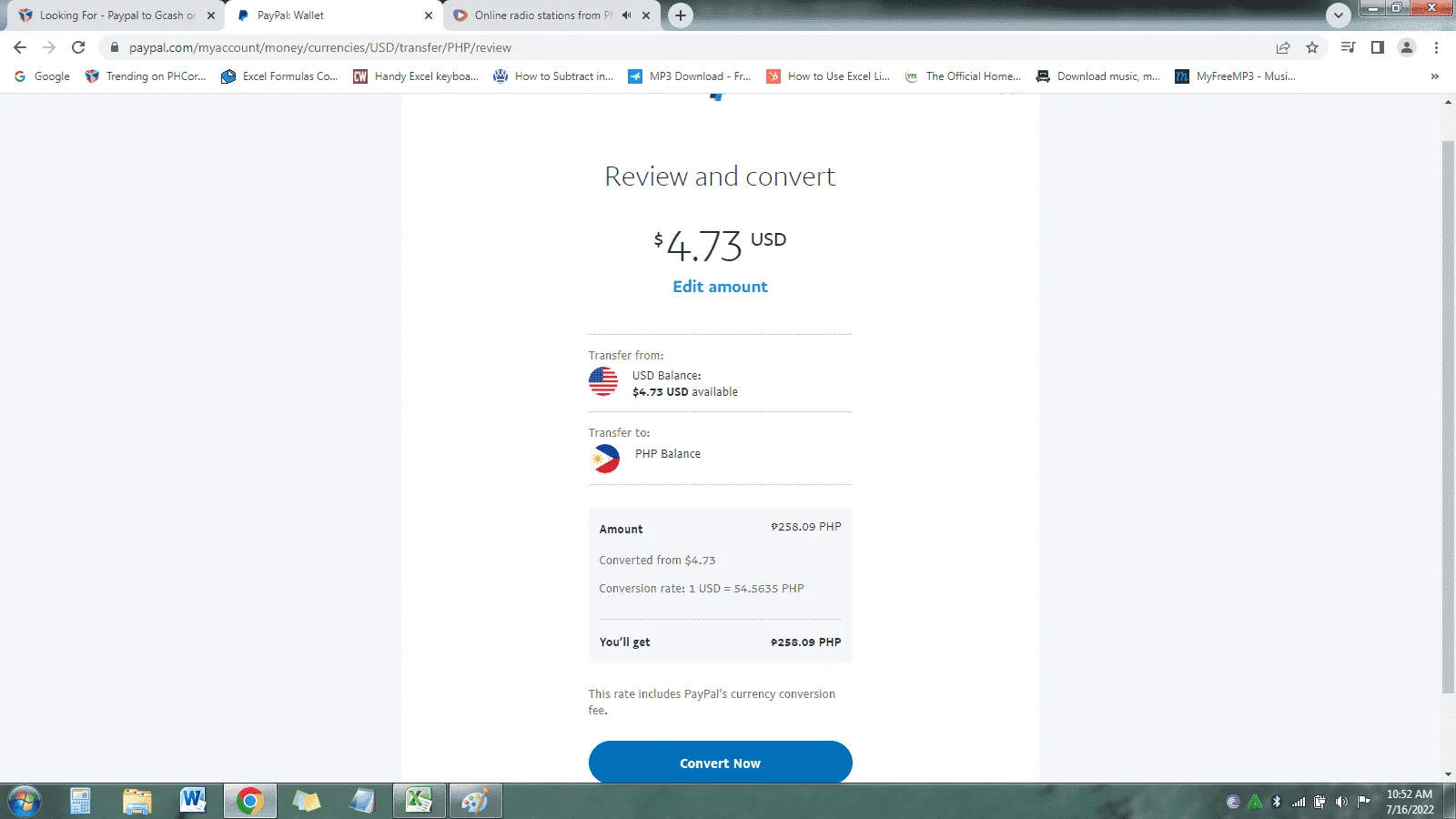Open Windows Explorer from the taskbar
The height and width of the screenshot is (819, 1456).
coord(136,802)
